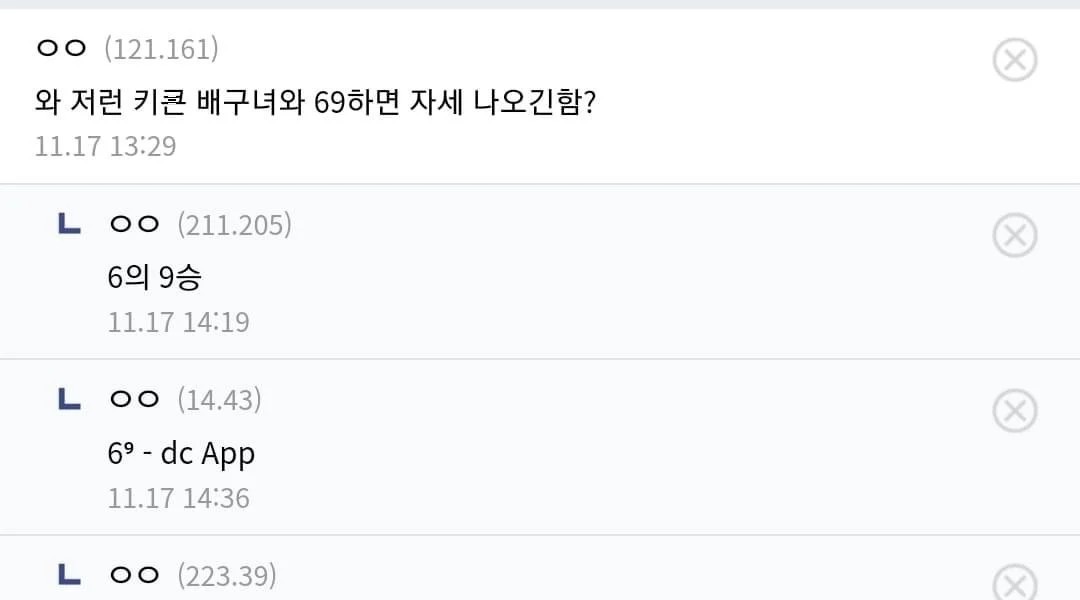Select the reply text "6의 9승"
The image size is (1080, 600).
click(154, 277)
